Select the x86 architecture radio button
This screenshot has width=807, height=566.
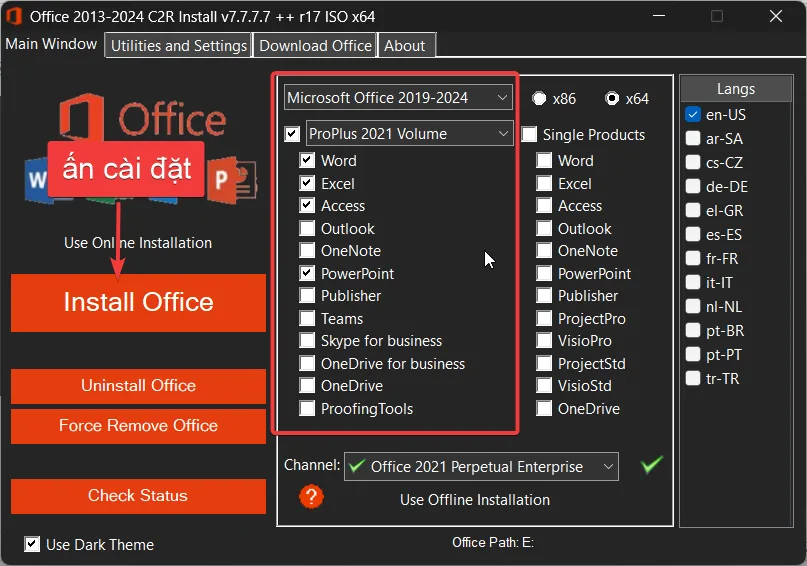pos(539,98)
